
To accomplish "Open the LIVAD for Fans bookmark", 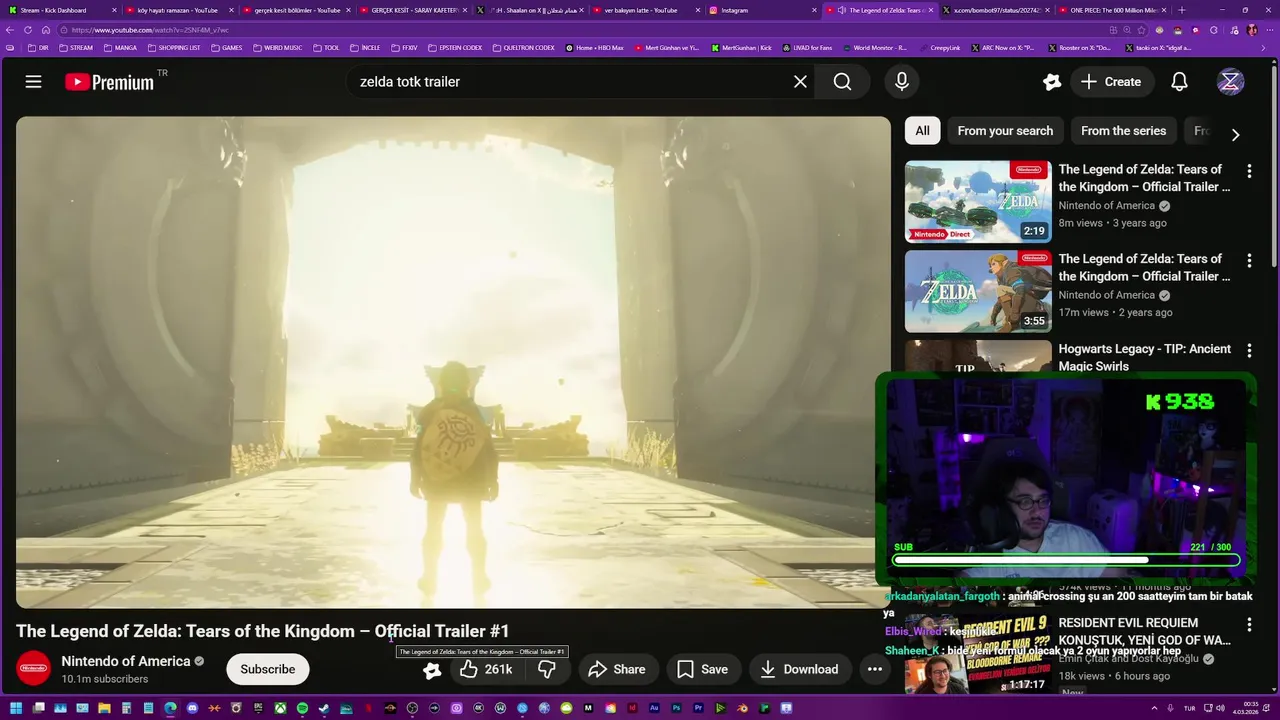I will (x=807, y=47).
